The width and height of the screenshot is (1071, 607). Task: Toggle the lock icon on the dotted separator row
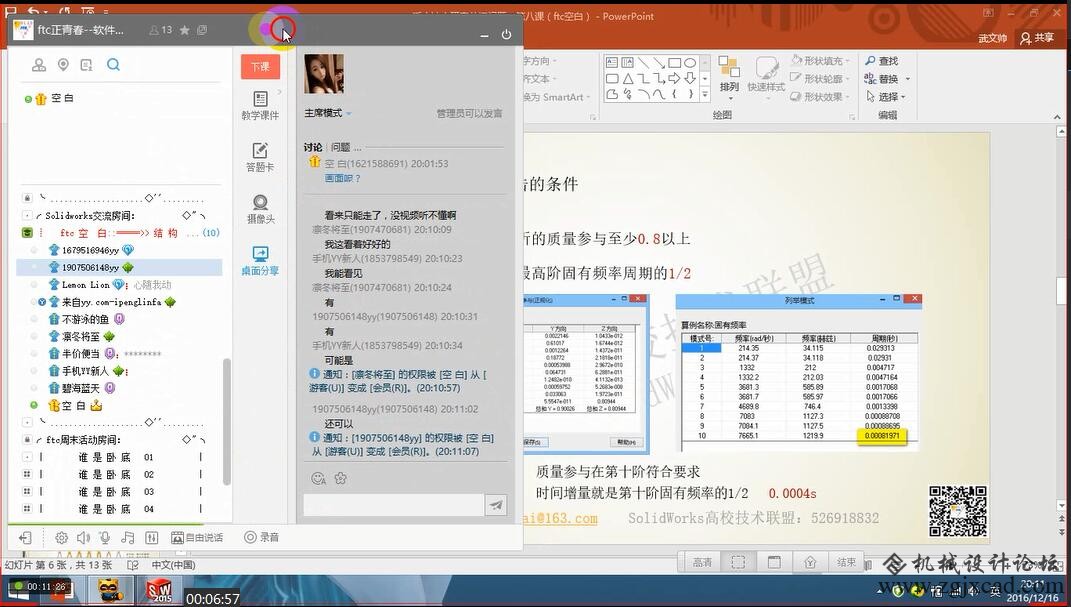tap(27, 198)
